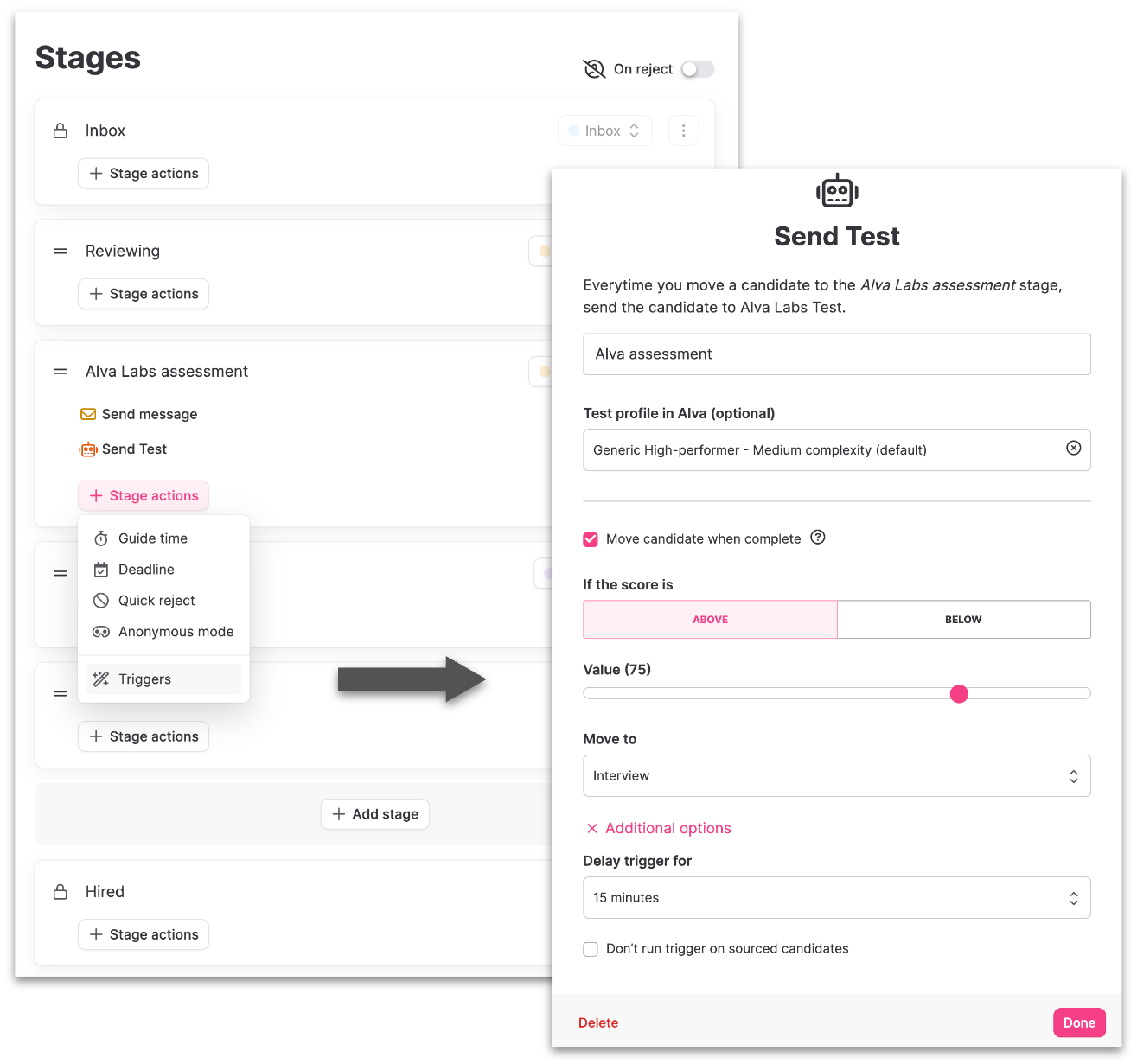Click the Delete link in the modal
Screen dimensions: 1137x1064
[x=597, y=1022]
